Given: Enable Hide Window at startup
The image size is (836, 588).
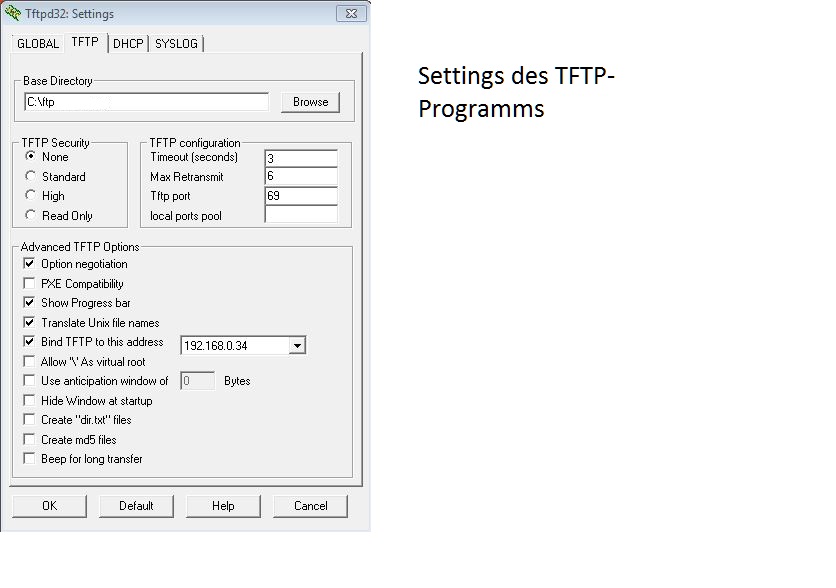Looking at the screenshot, I should (x=29, y=400).
